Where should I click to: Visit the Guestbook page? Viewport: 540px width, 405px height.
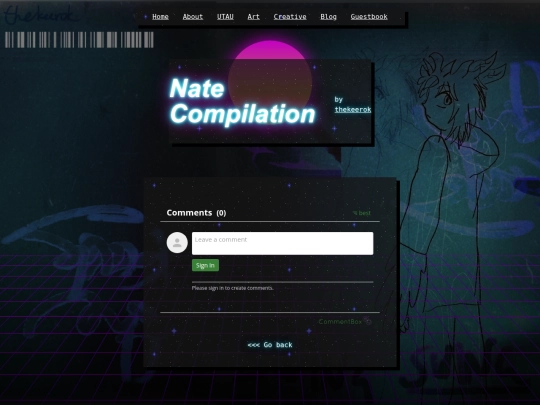pos(369,17)
